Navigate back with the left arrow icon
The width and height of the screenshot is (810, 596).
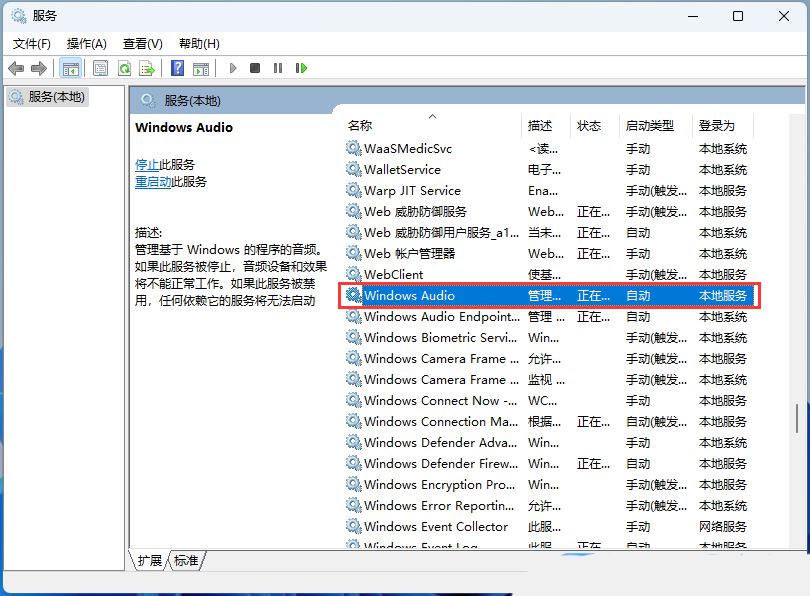[x=18, y=68]
